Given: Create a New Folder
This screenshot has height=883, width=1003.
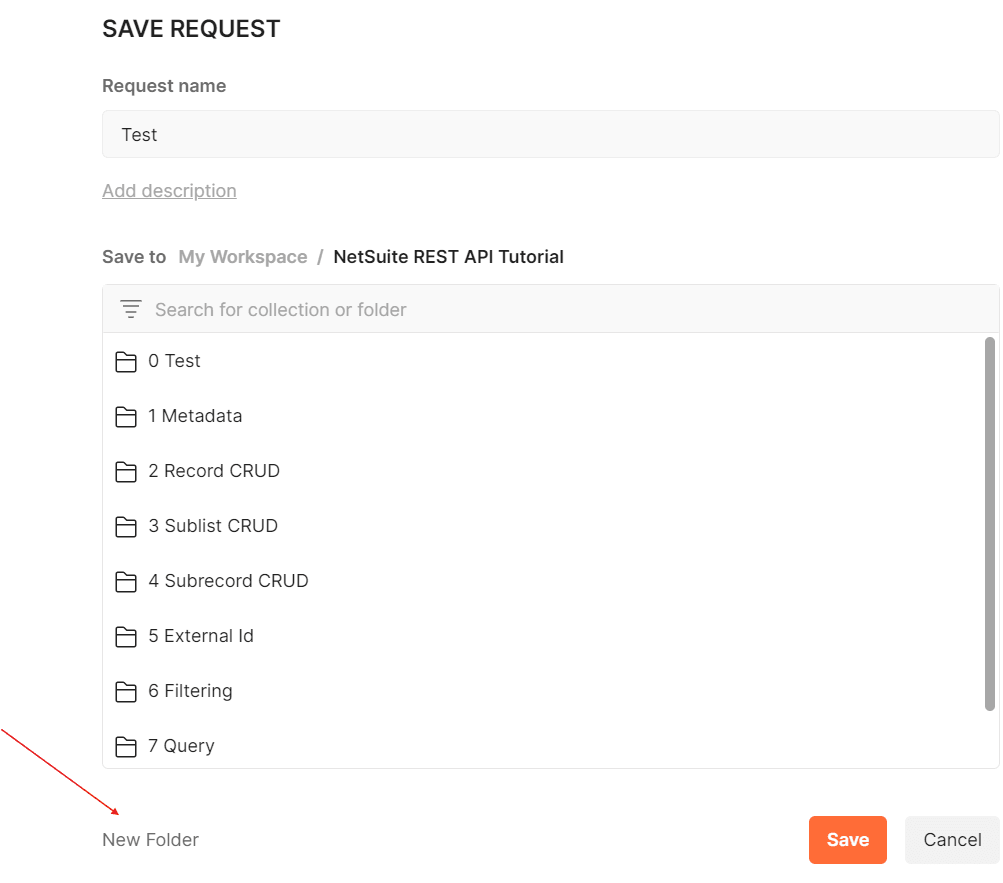Looking at the screenshot, I should pos(150,840).
